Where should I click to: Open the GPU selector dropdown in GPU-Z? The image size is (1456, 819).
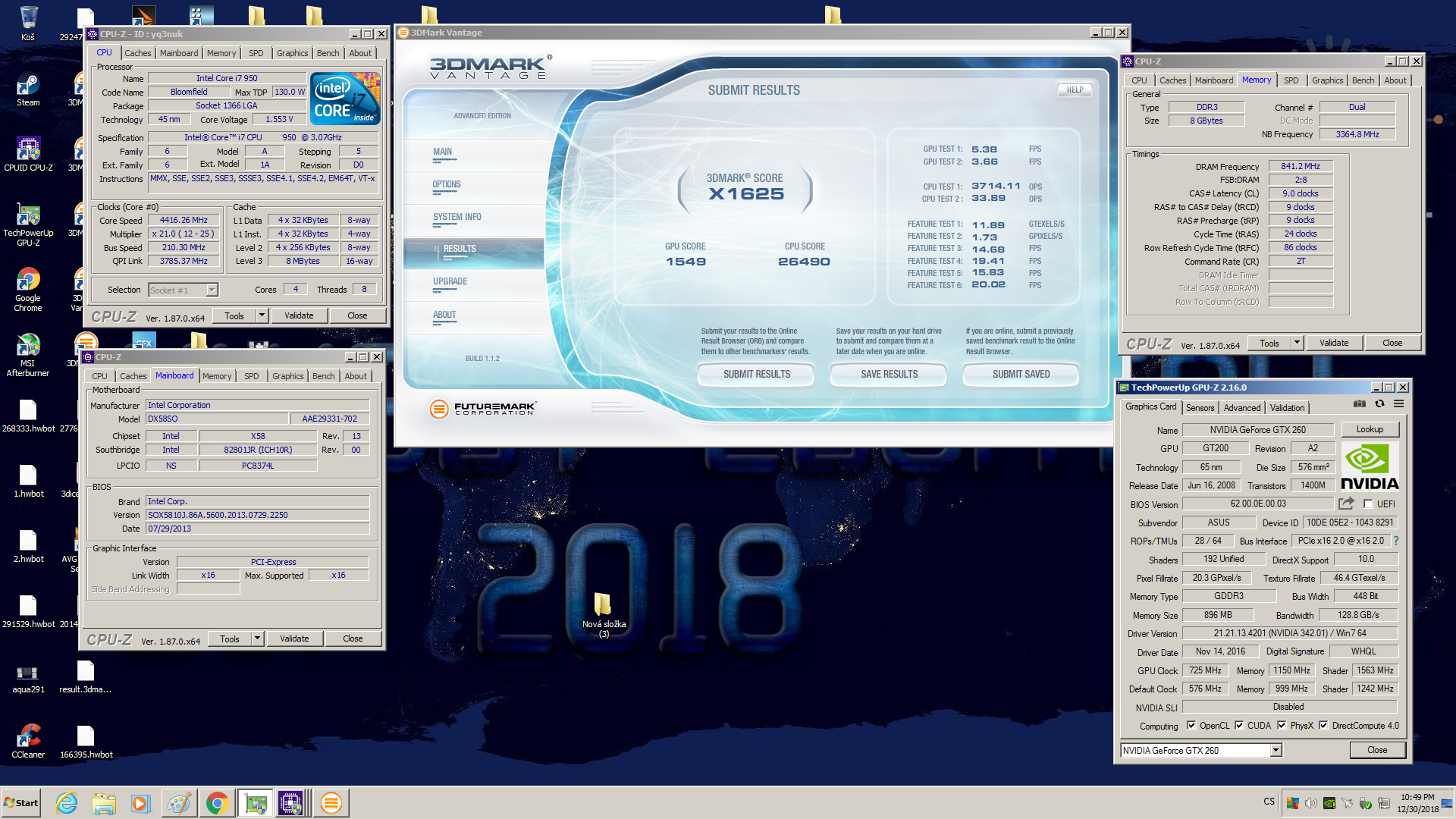(x=1276, y=750)
